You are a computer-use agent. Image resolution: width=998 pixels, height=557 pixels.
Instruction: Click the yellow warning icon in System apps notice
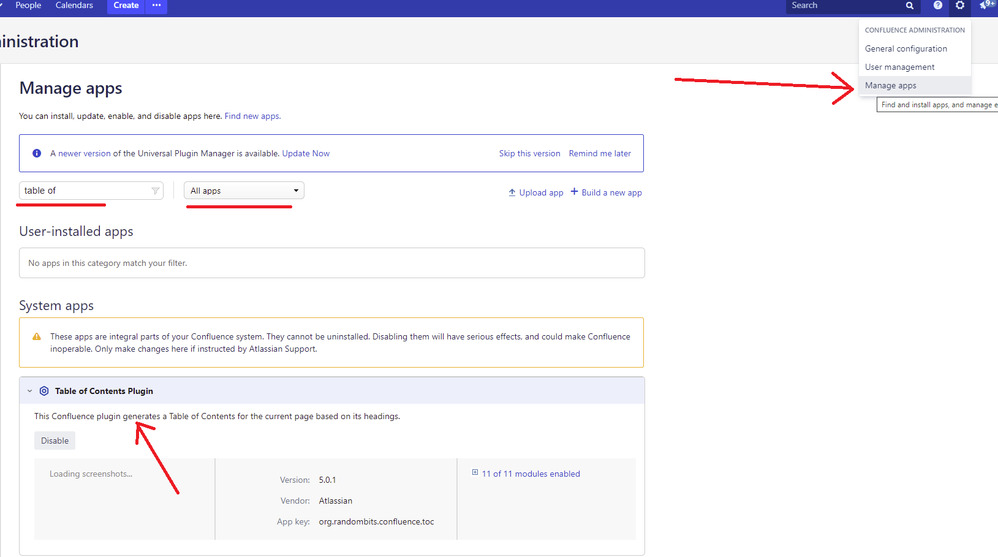pyautogui.click(x=37, y=337)
